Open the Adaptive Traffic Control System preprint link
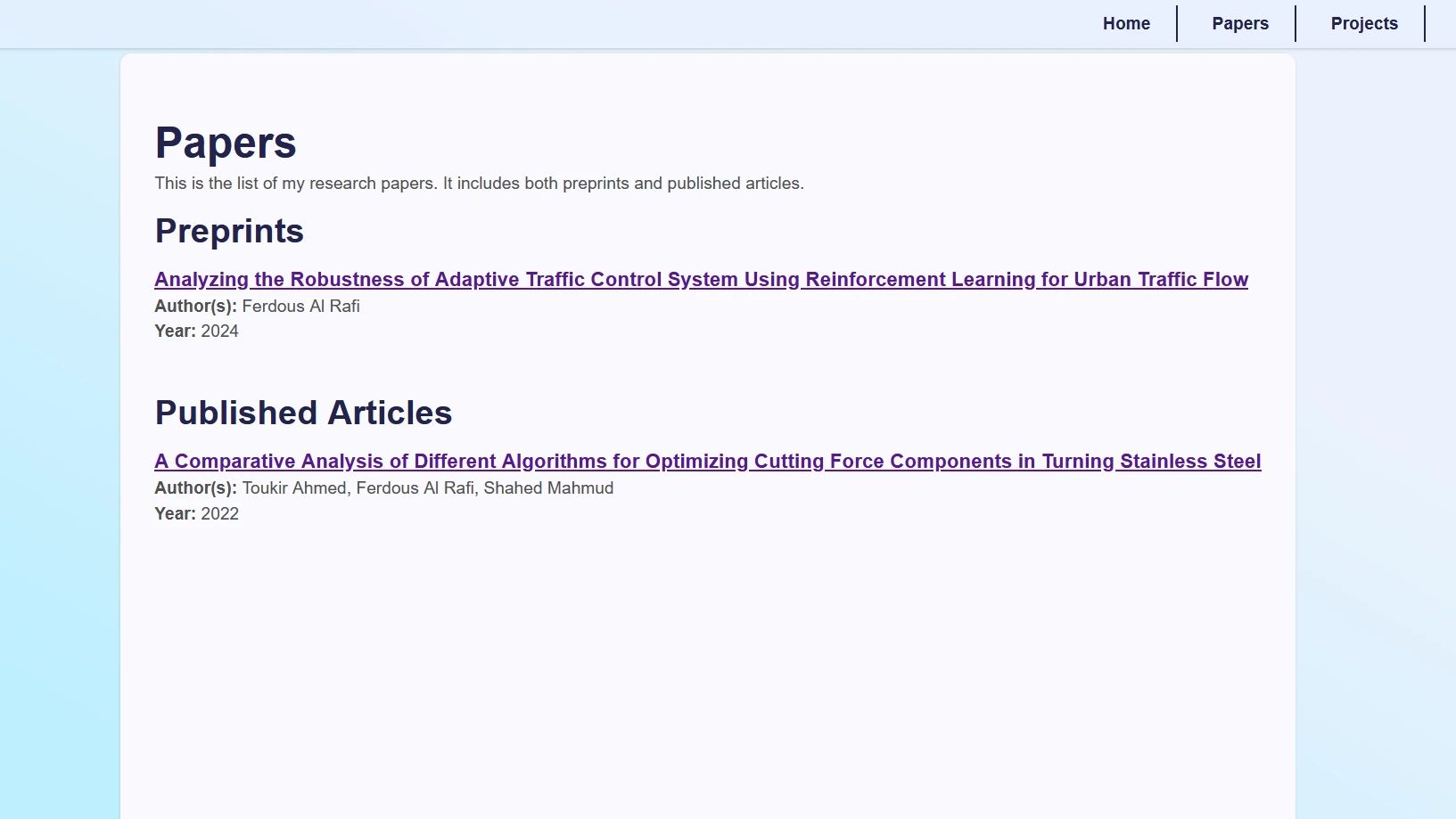The width and height of the screenshot is (1456, 819). pyautogui.click(x=701, y=279)
